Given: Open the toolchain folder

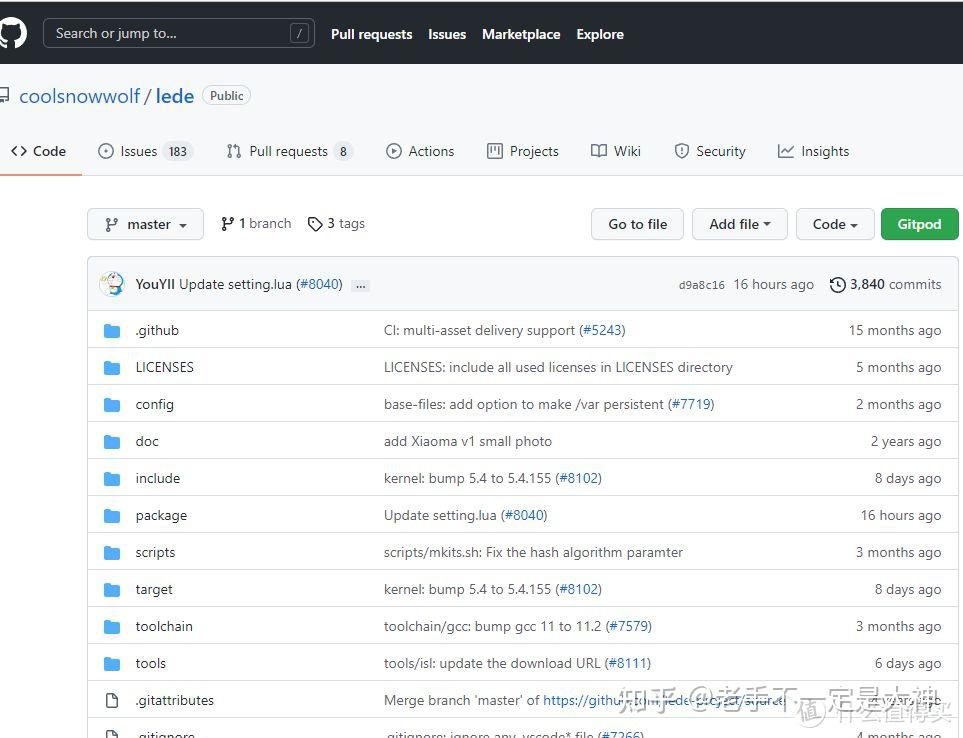Looking at the screenshot, I should [x=164, y=626].
